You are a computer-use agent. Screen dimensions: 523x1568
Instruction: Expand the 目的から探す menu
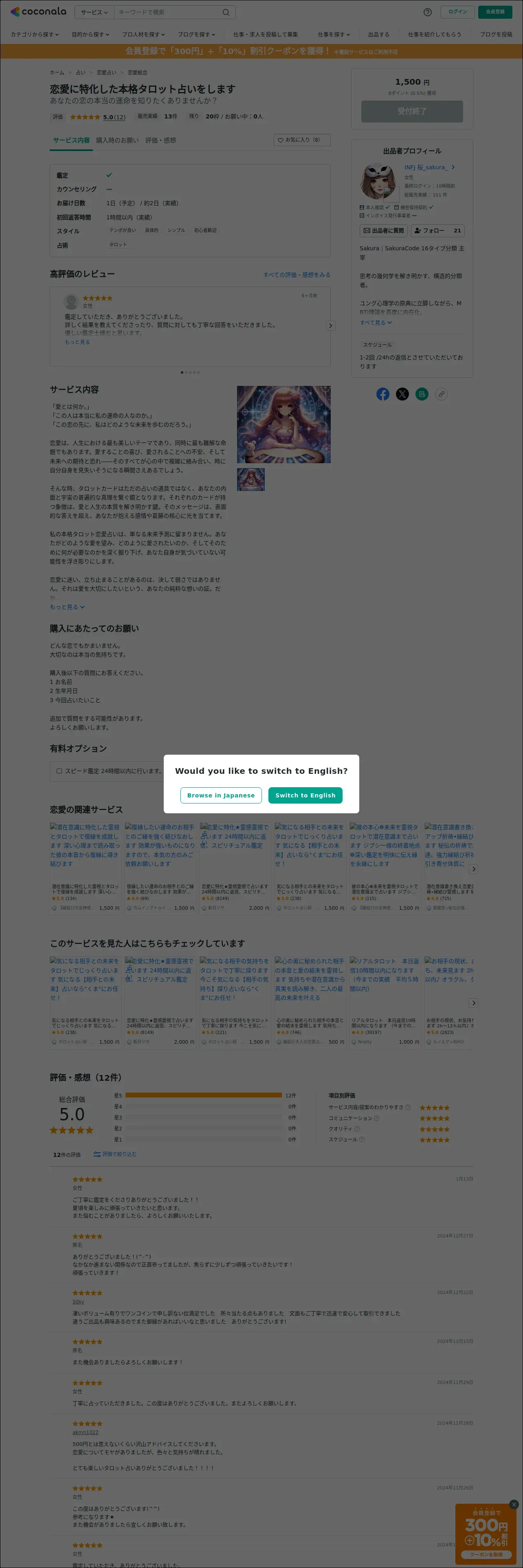[91, 35]
